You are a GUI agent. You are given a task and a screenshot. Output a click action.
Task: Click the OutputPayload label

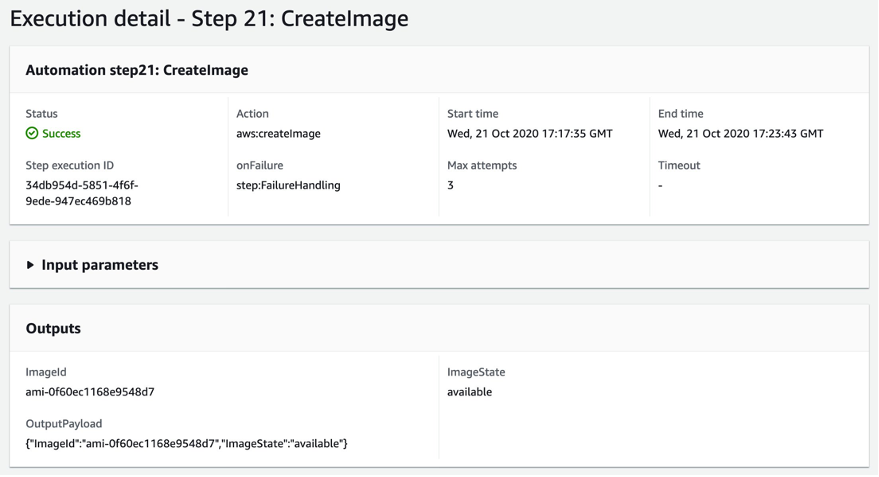pyautogui.click(x=64, y=423)
